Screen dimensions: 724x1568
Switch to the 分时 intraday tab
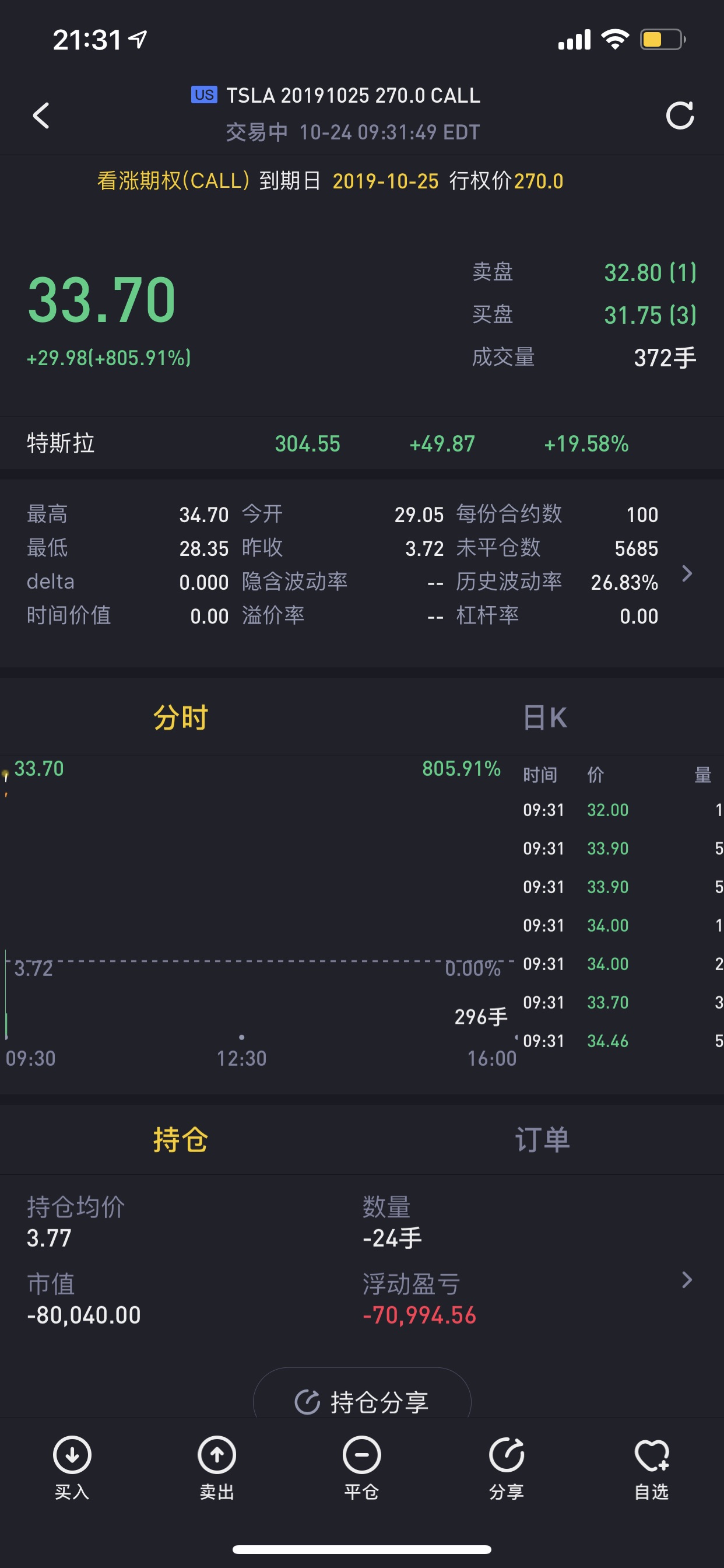coord(181,717)
